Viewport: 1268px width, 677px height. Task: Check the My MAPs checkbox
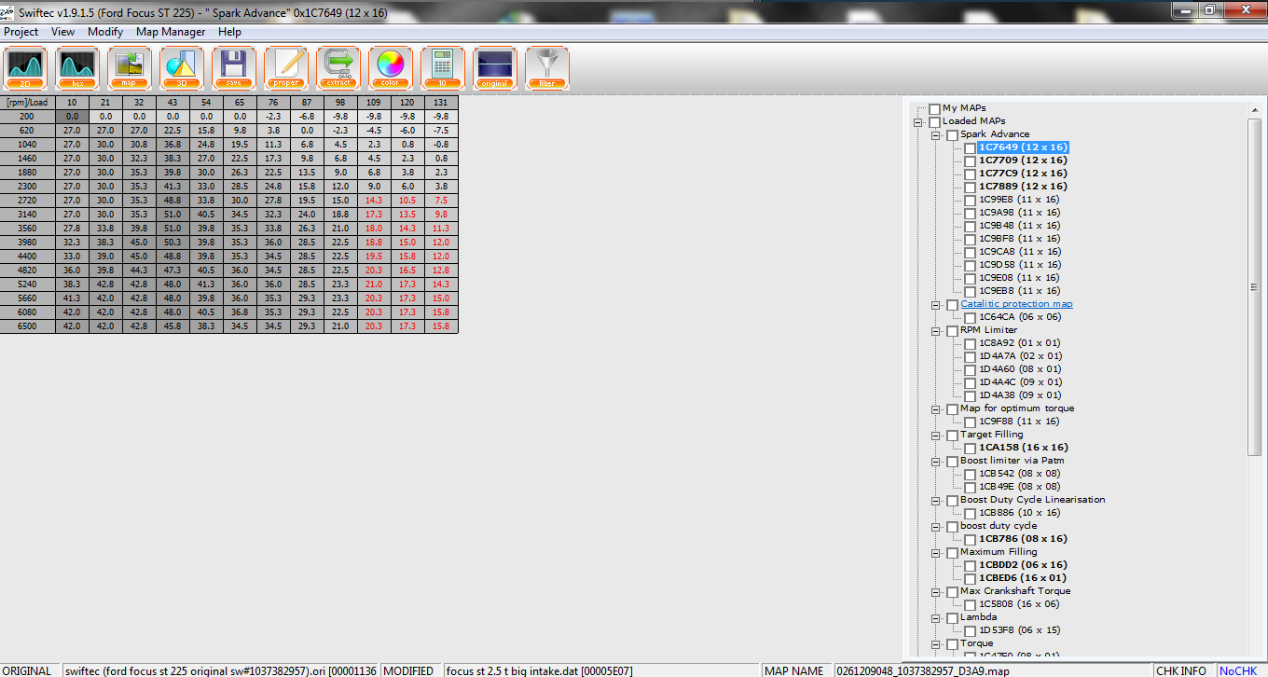tap(934, 109)
